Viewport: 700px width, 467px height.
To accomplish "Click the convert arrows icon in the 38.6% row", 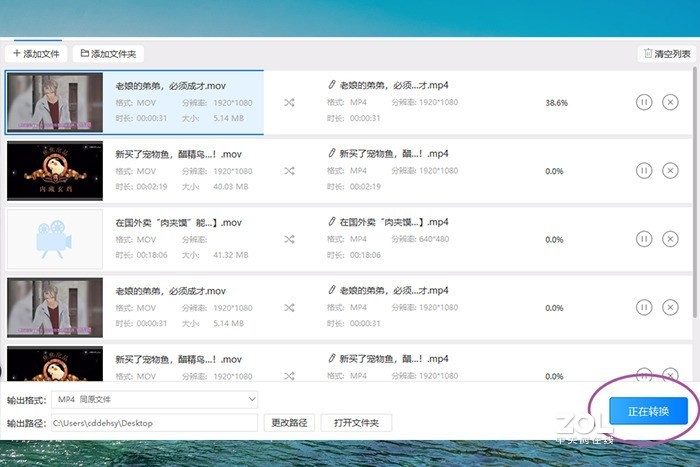I will click(289, 103).
